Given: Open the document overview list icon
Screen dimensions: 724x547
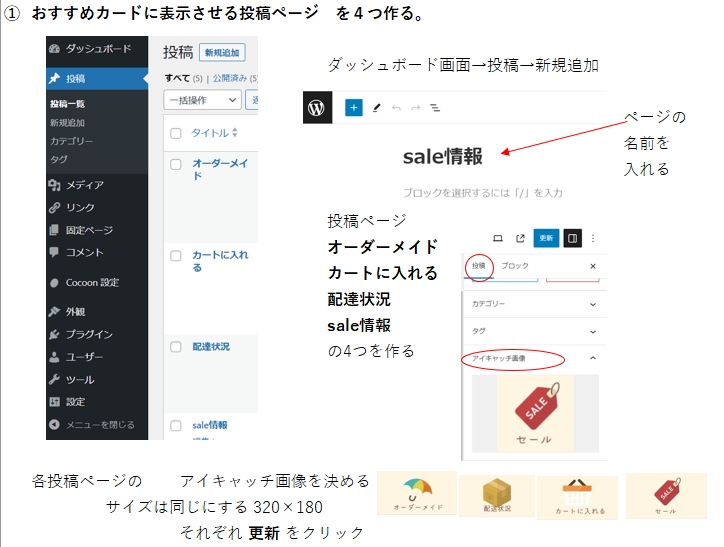Looking at the screenshot, I should pos(435,108).
